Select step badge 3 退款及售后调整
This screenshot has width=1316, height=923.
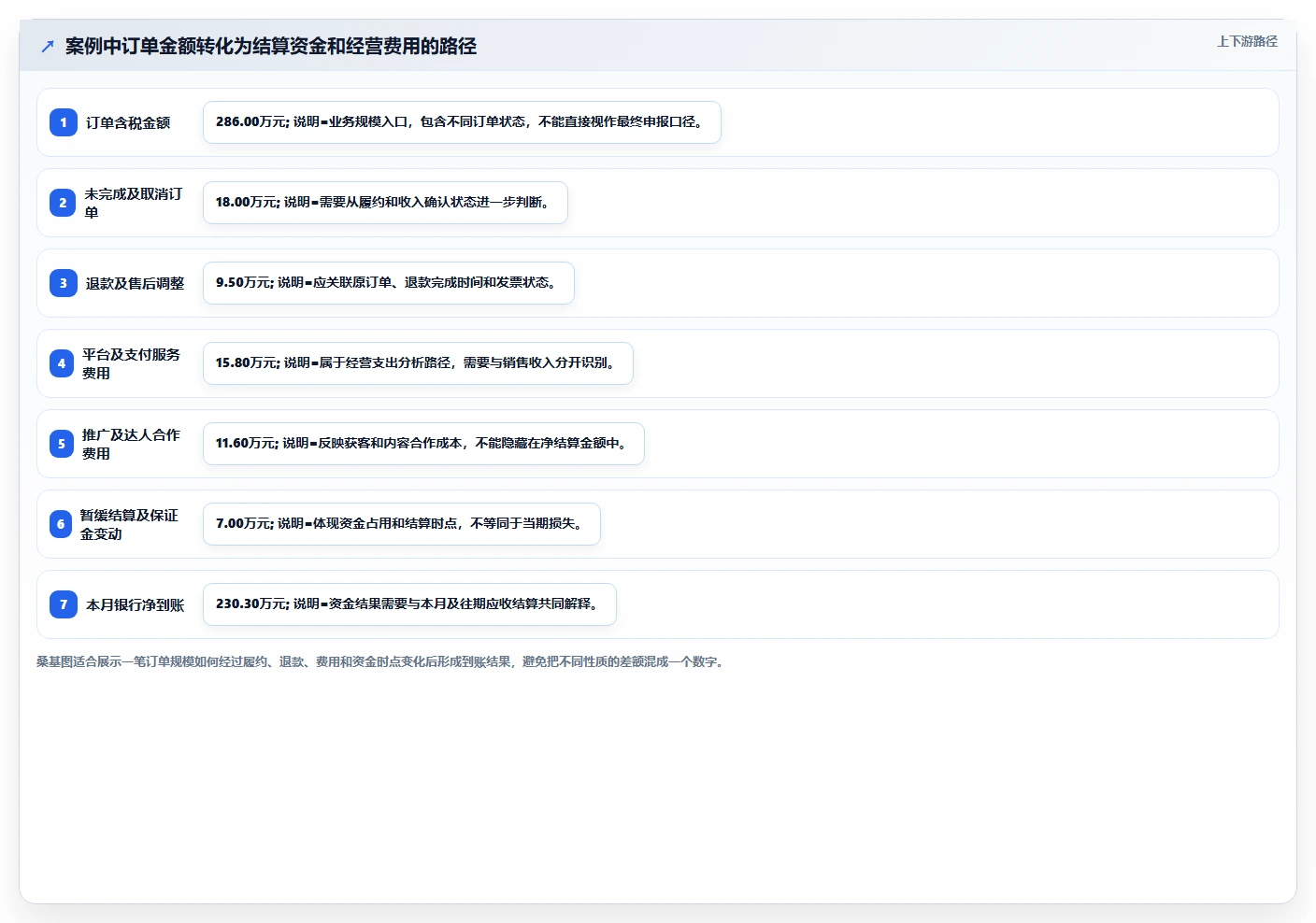click(64, 283)
